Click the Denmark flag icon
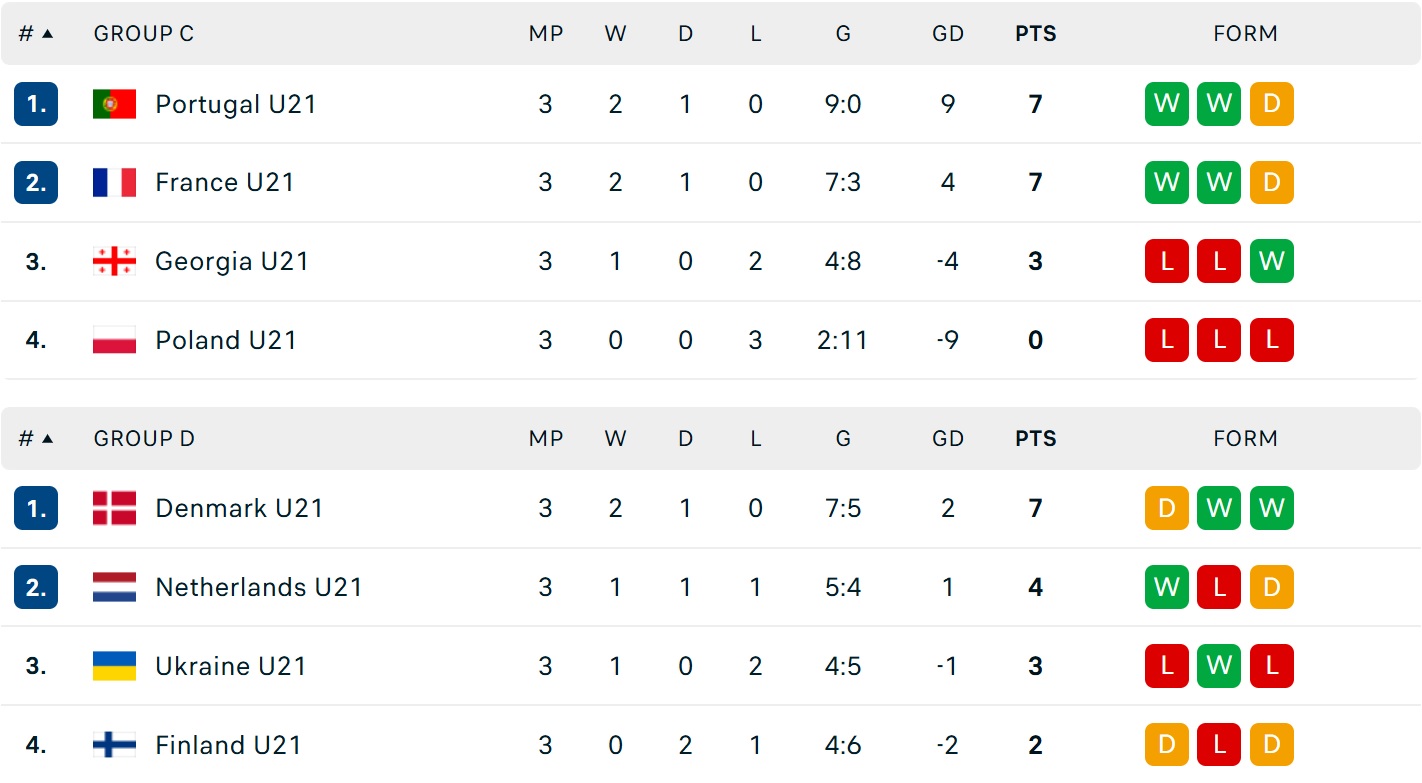This screenshot has height=783, width=1422. coord(114,509)
